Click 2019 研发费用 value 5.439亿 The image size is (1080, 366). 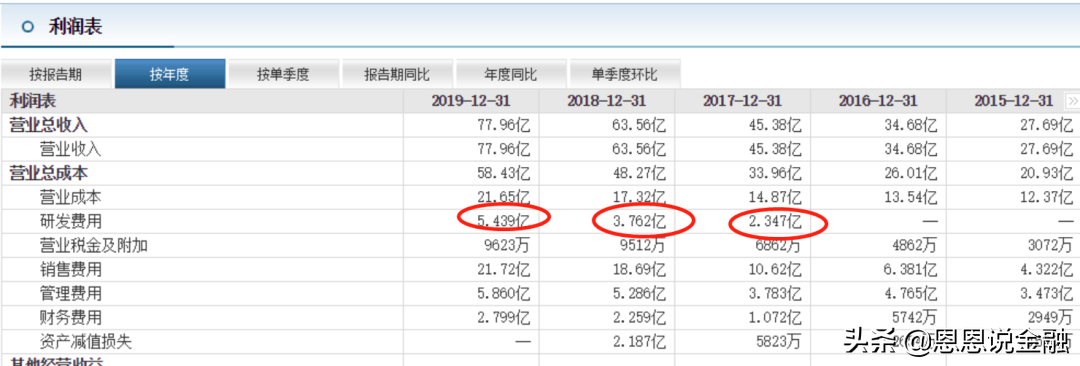pos(502,221)
